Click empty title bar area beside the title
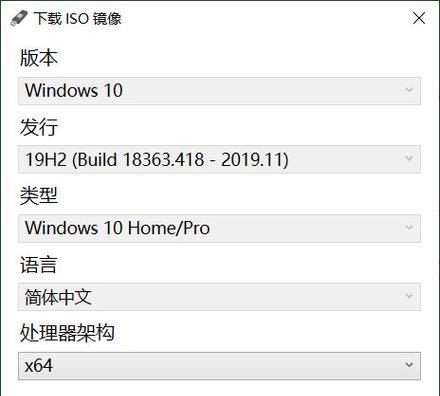The image size is (440, 396). click(x=267, y=18)
